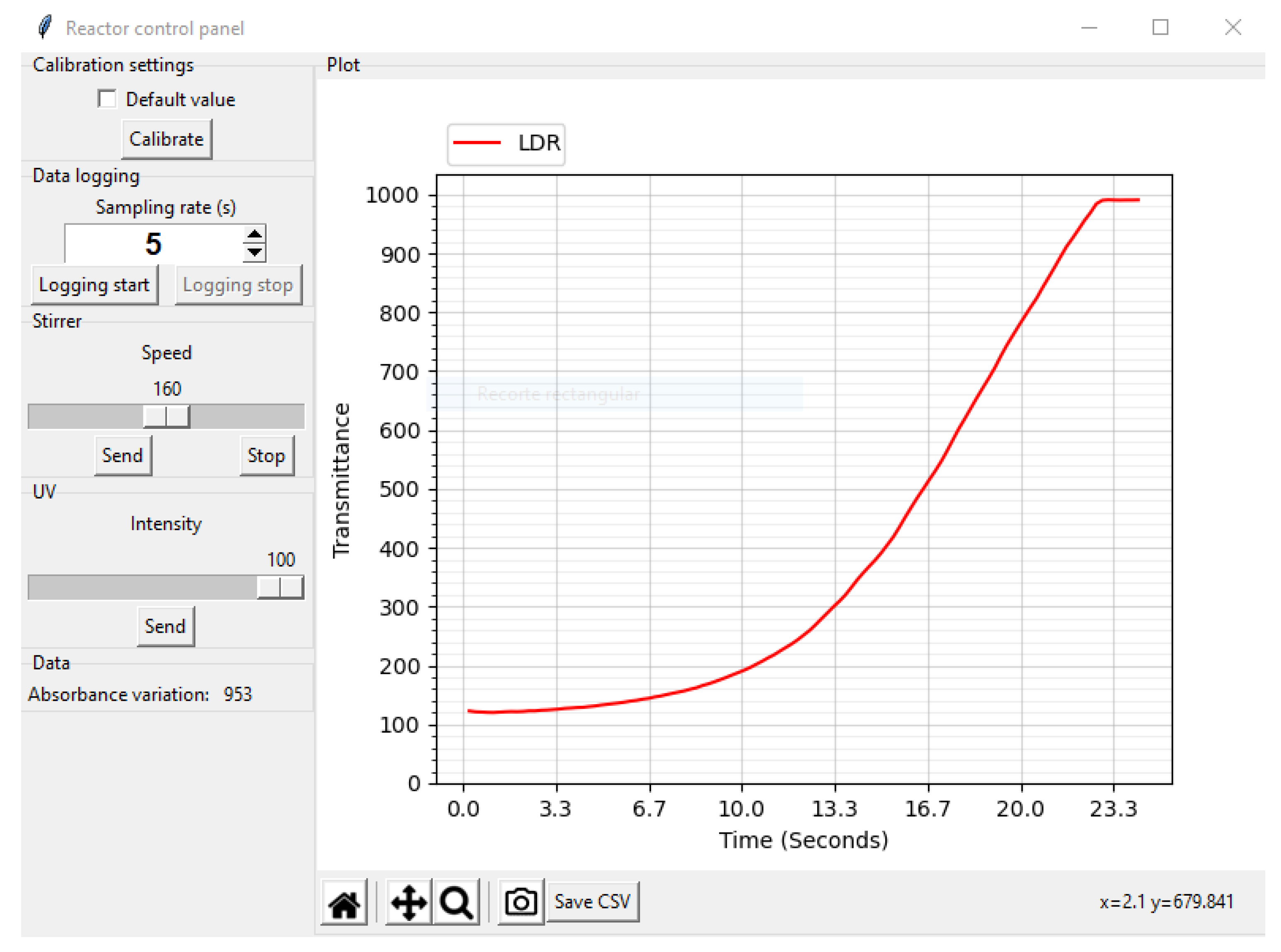Stop the stirrer
The height and width of the screenshot is (952, 1281).
(x=266, y=455)
